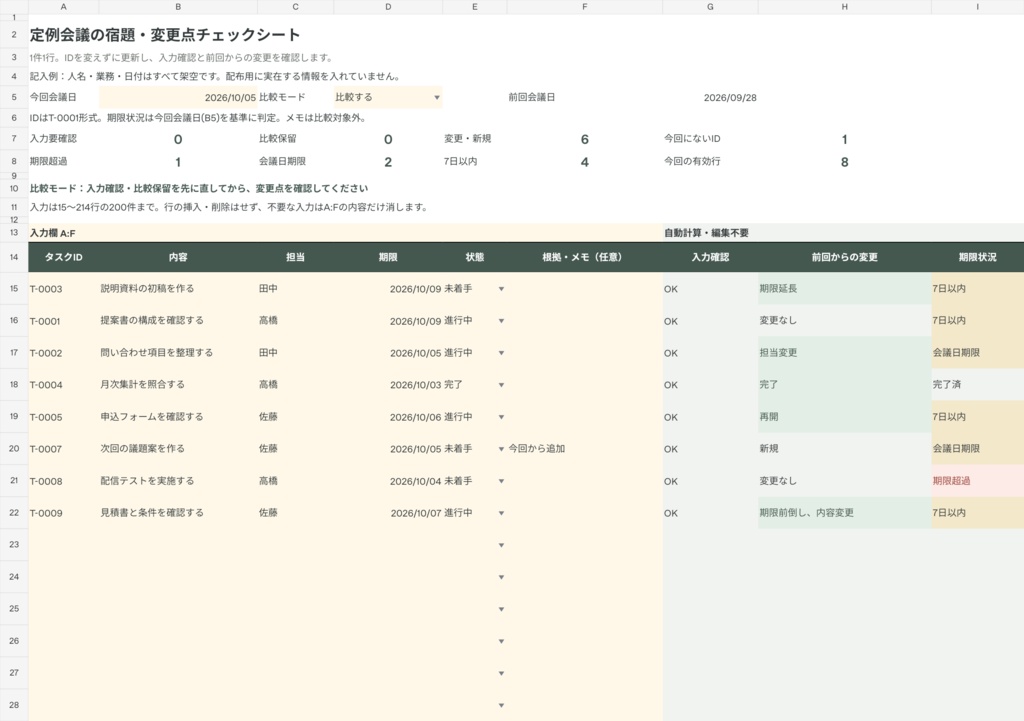
Task: Select the 2026/10/03 deadline cell
Action: (x=388, y=385)
